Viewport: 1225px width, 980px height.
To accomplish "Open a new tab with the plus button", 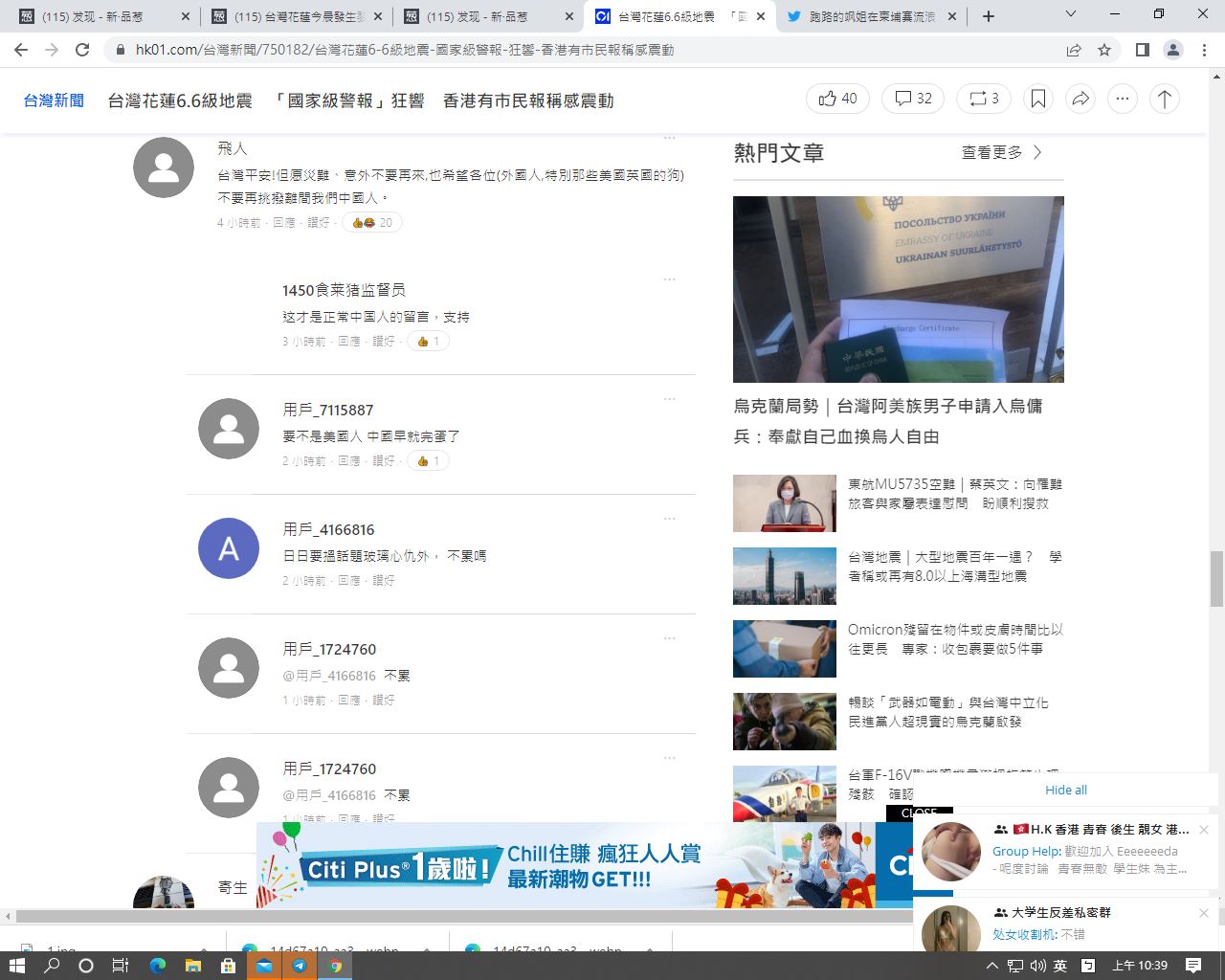I will coord(989,16).
